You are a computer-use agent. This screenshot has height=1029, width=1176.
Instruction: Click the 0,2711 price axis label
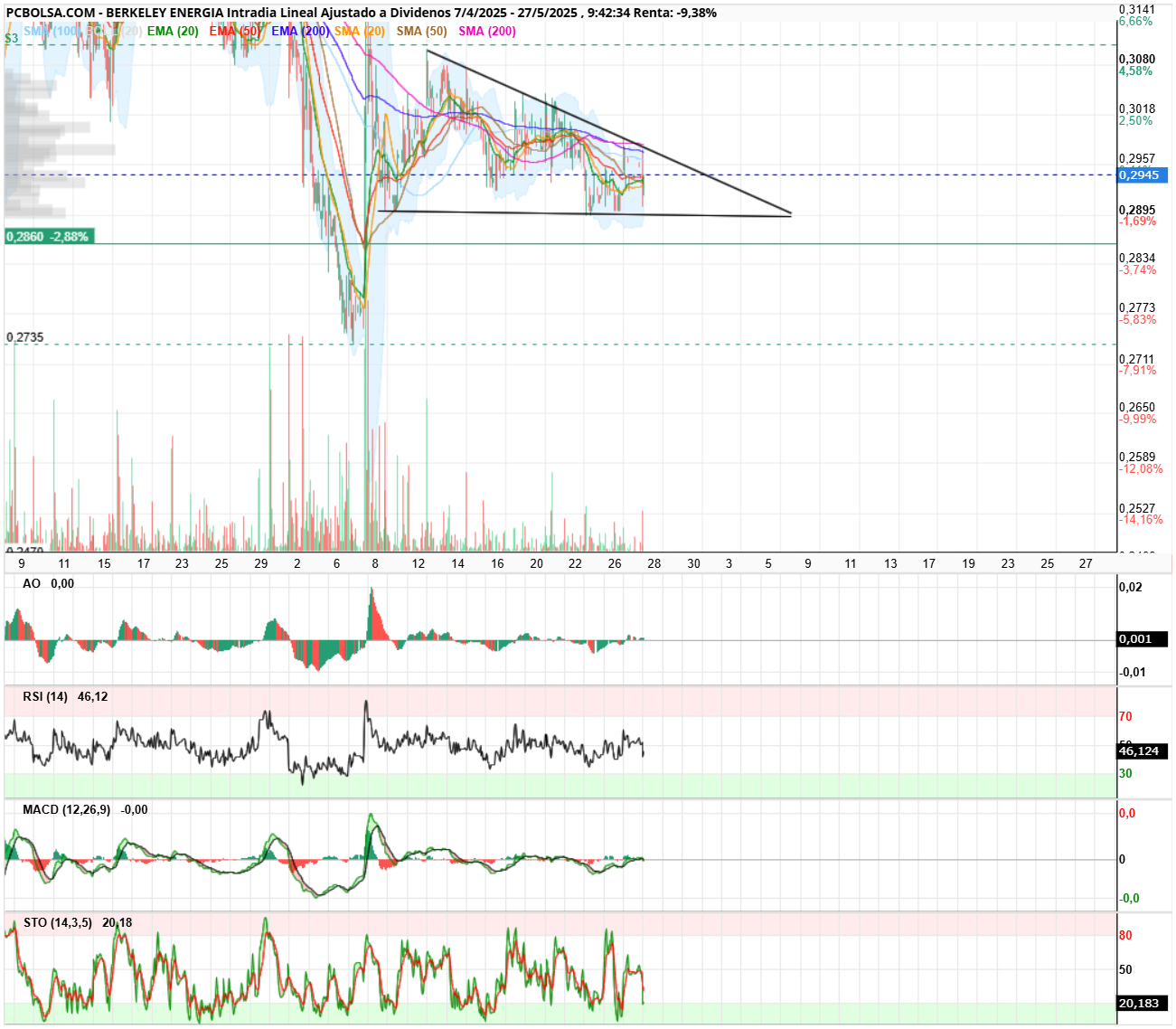(x=1137, y=359)
